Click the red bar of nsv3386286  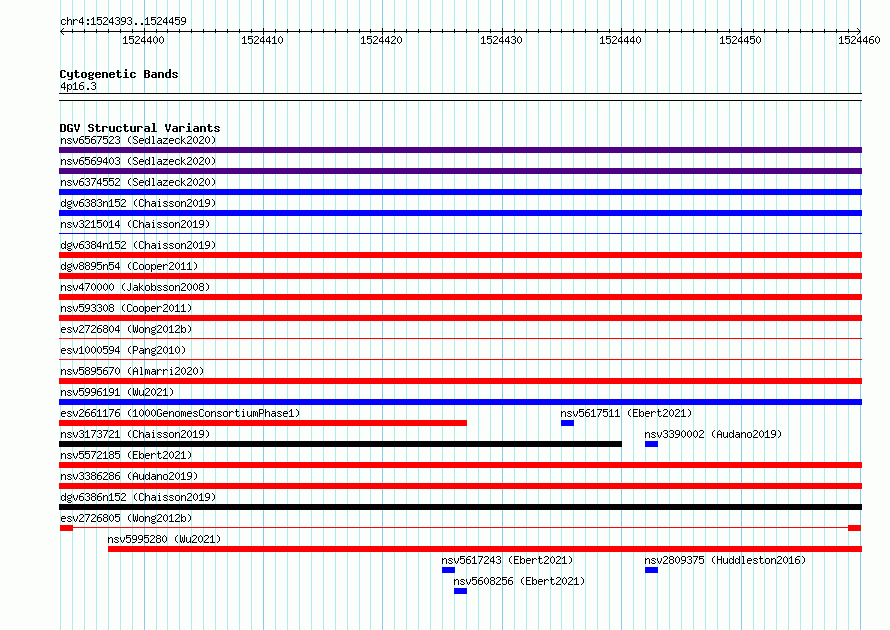(460, 486)
